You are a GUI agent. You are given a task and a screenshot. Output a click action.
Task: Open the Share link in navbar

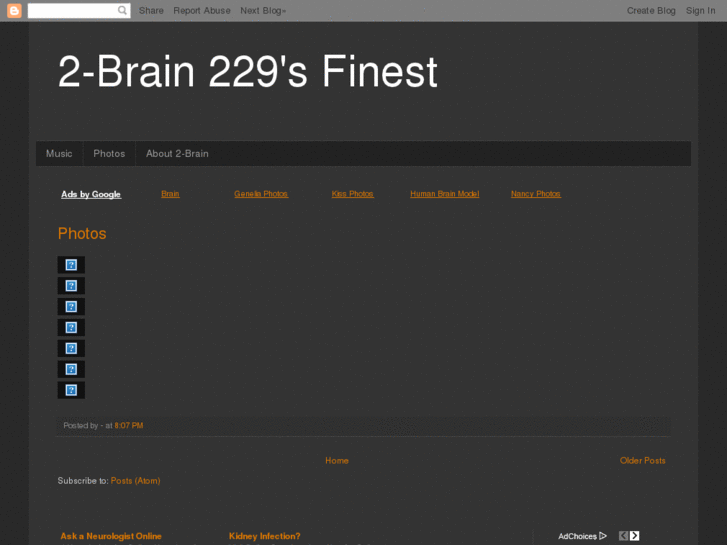[x=151, y=10]
